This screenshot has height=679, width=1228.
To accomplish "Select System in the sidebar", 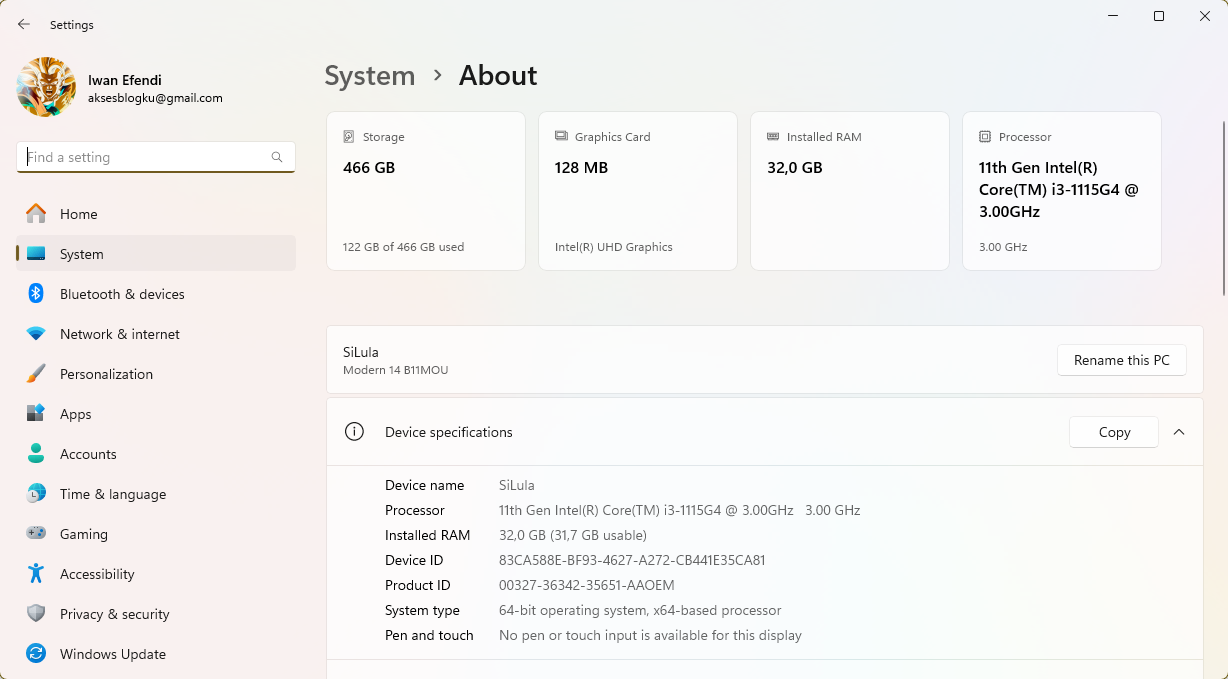I will click(156, 254).
